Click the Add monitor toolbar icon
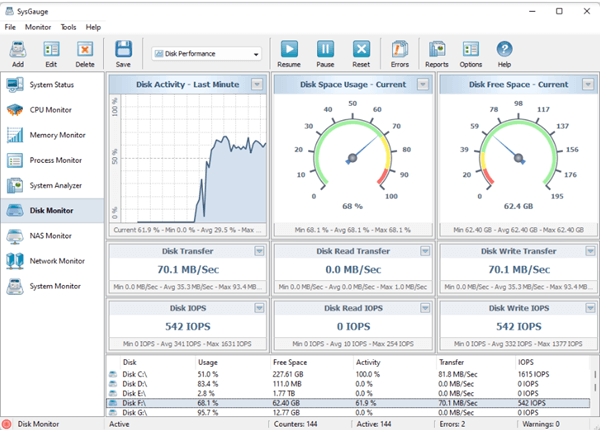 [x=18, y=50]
